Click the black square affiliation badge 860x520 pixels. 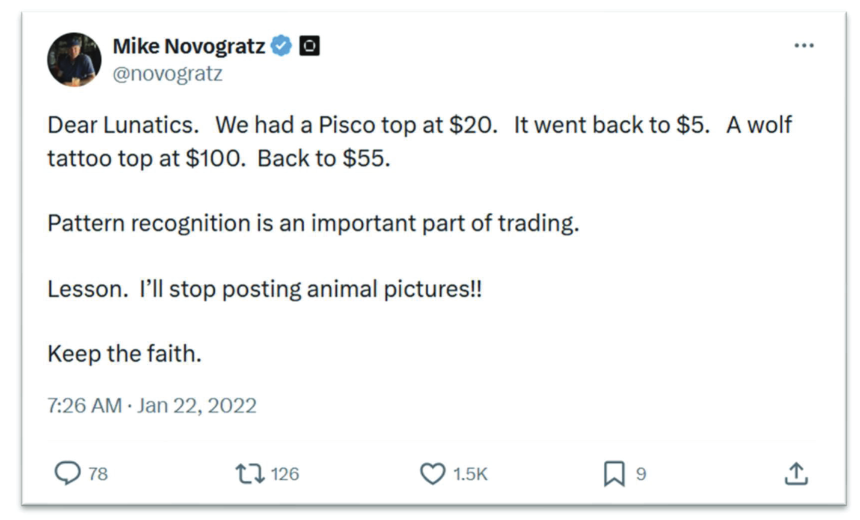click(x=310, y=46)
